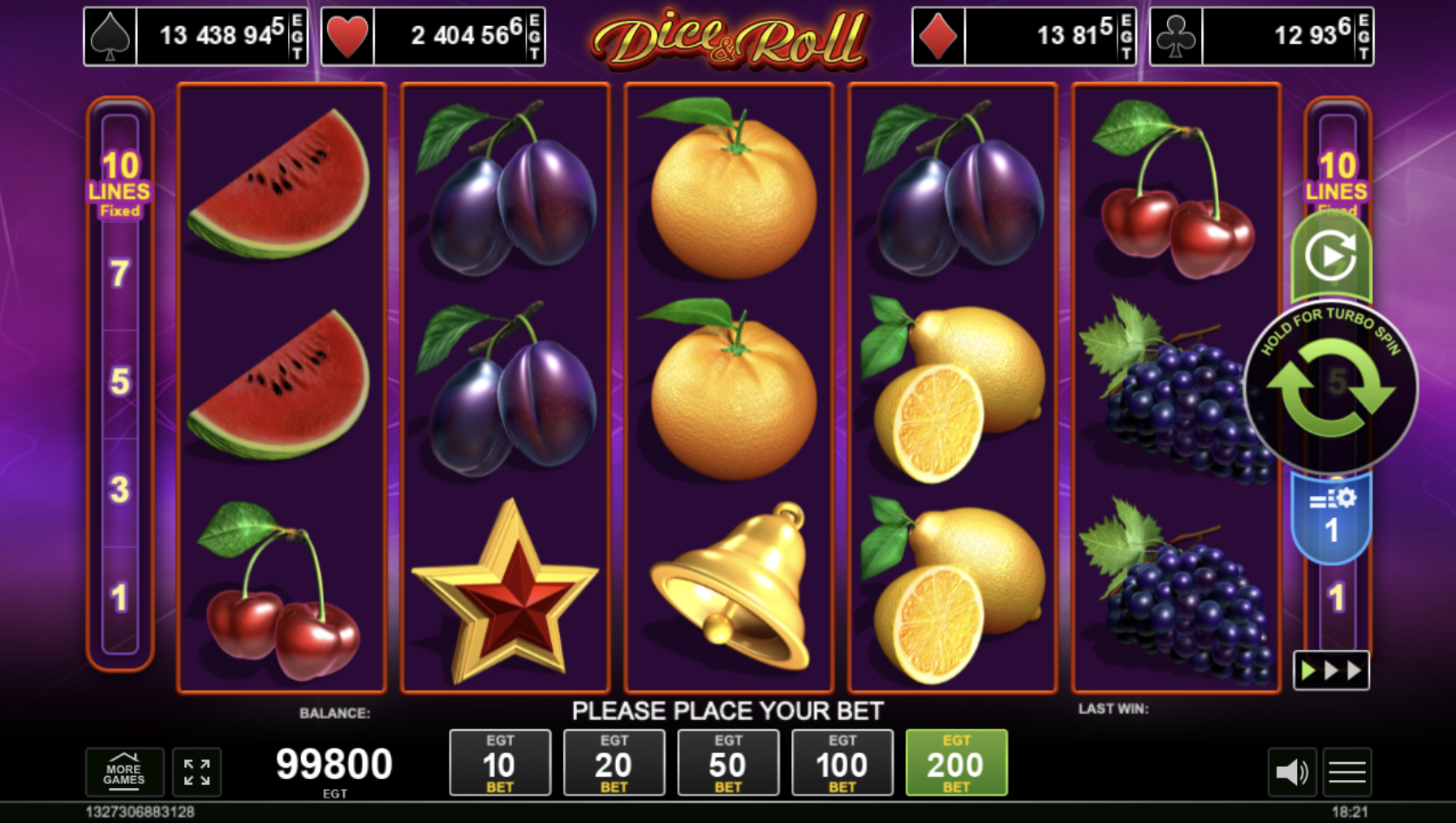Click the Dice & Roll logo
The width and height of the screenshot is (1456, 823).
coord(729,38)
